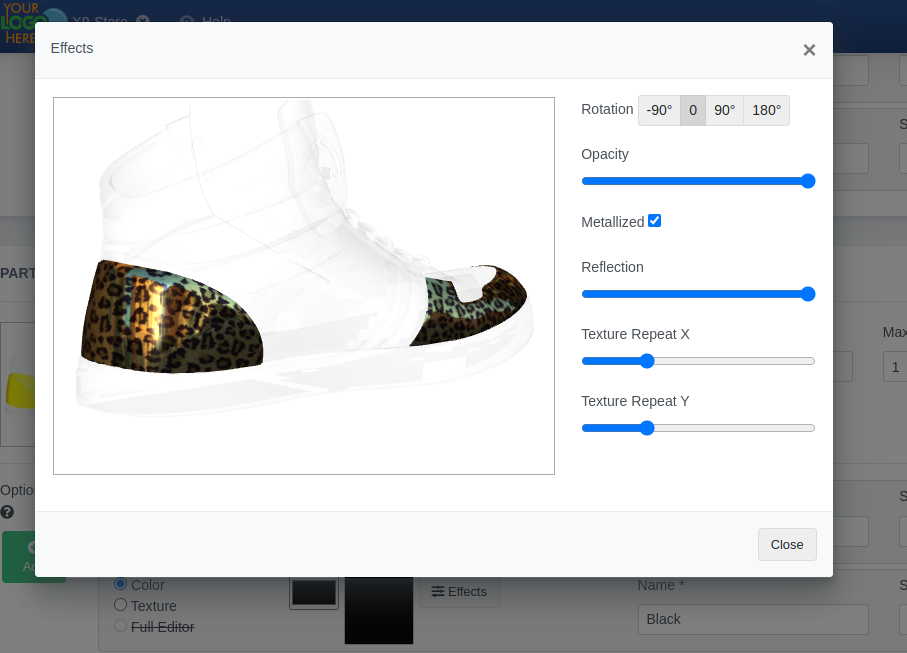
Task: Set rotation to -90°
Action: click(659, 110)
